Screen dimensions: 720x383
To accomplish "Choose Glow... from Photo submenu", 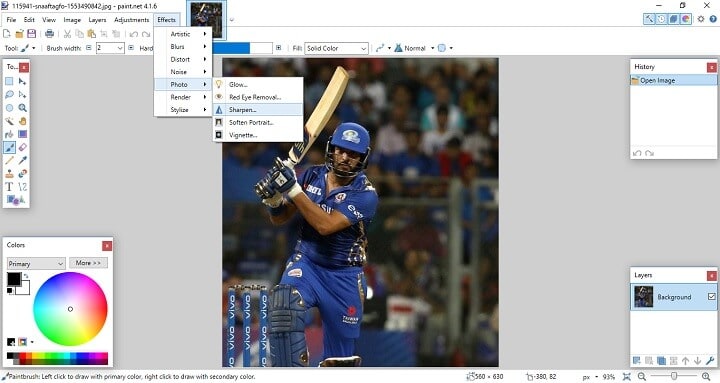I will click(x=258, y=84).
